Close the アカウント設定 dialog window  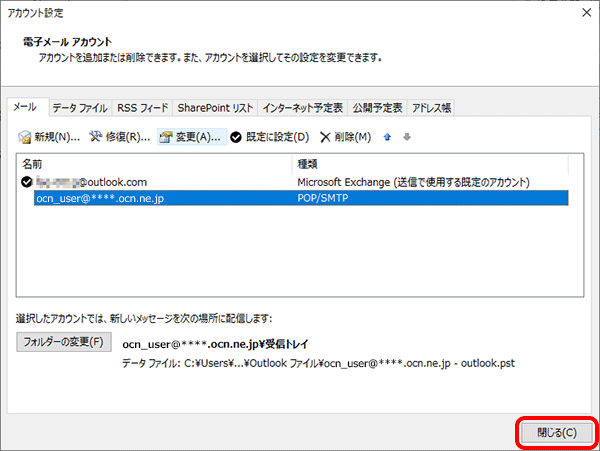pyautogui.click(x=581, y=12)
